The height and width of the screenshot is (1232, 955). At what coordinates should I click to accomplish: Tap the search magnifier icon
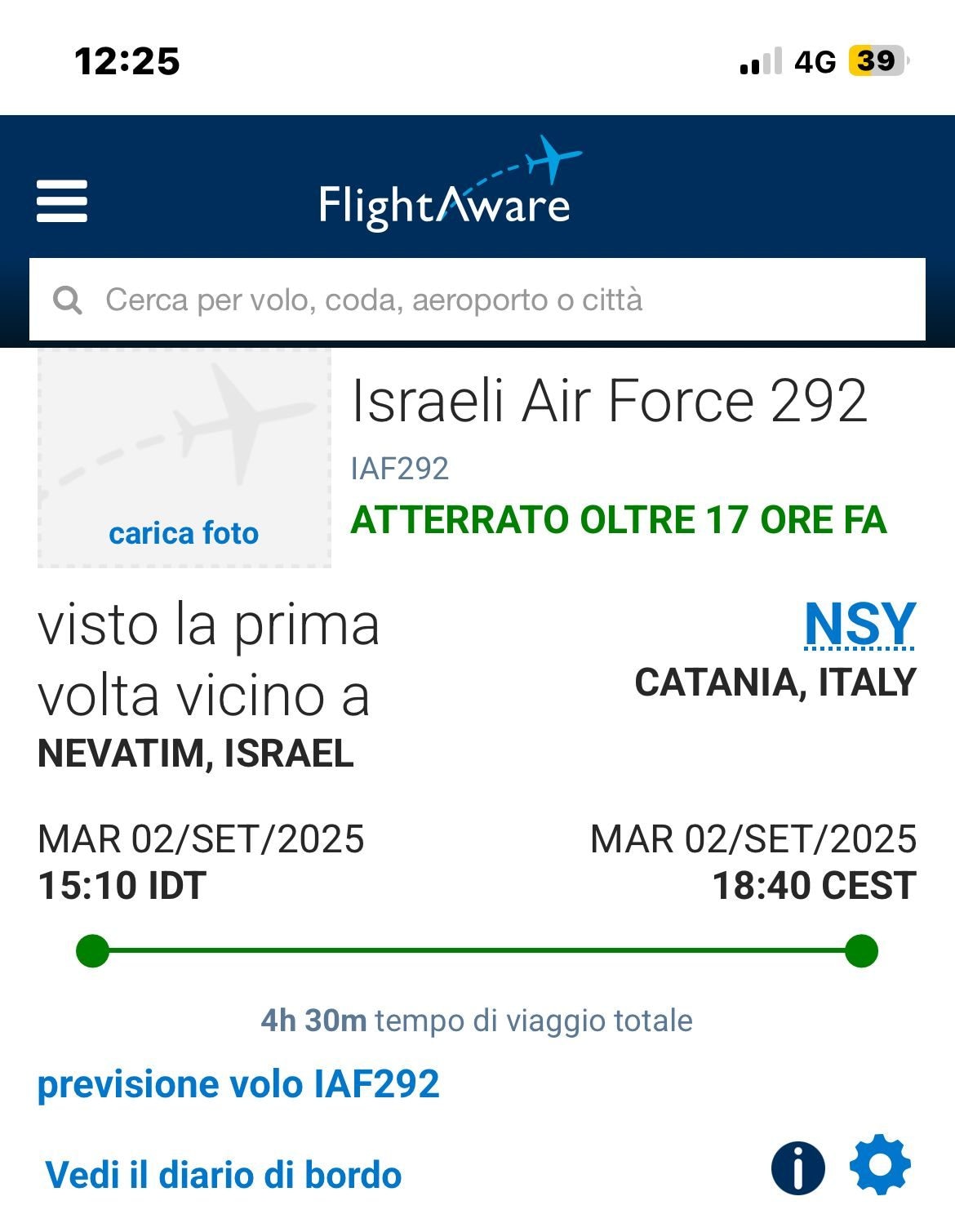coord(68,300)
